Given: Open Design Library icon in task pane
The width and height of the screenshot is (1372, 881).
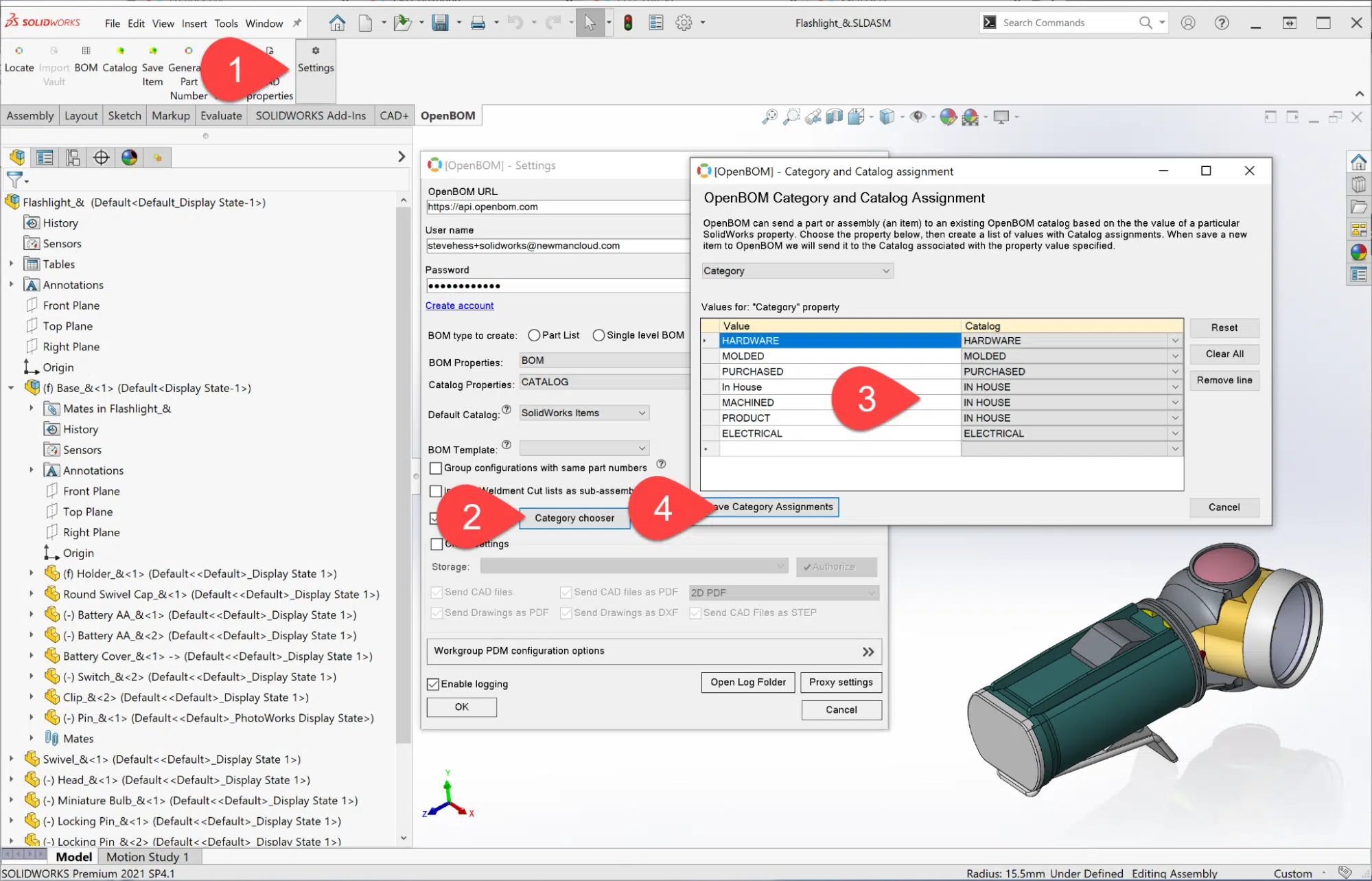Looking at the screenshot, I should [x=1358, y=185].
